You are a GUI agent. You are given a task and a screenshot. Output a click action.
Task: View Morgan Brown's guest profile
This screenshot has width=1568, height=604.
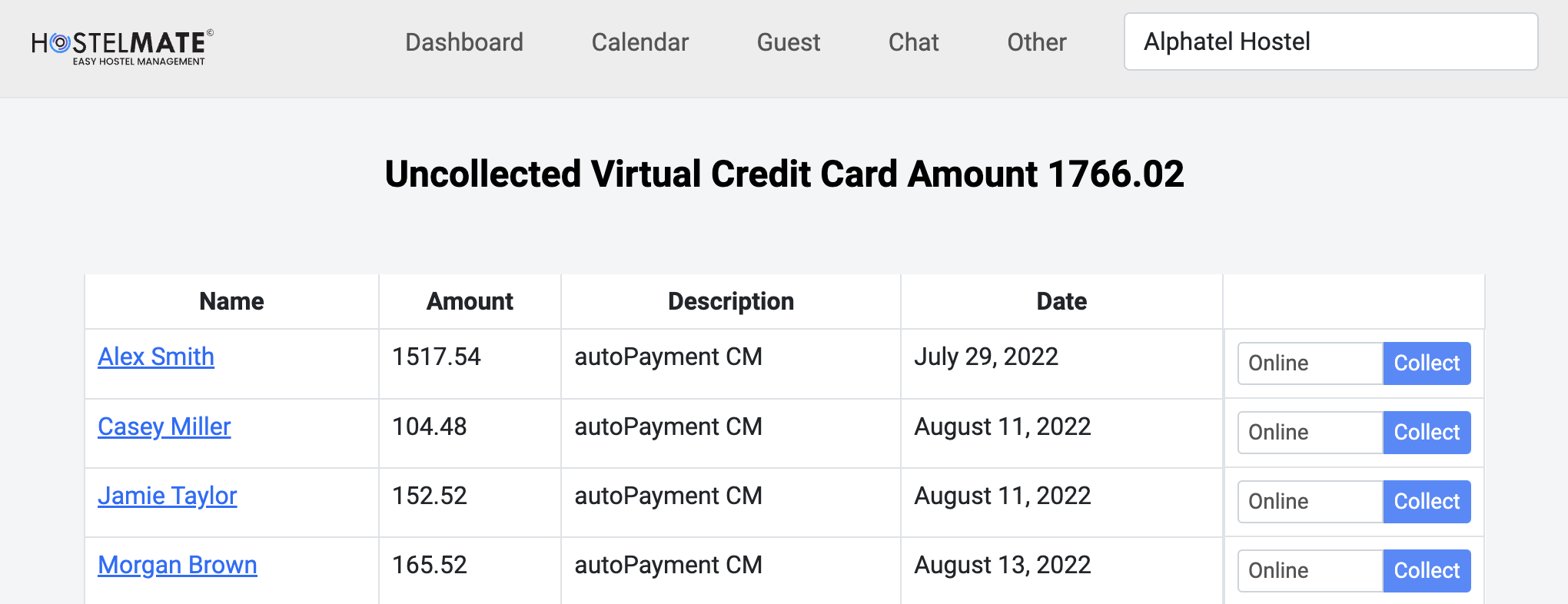point(178,565)
